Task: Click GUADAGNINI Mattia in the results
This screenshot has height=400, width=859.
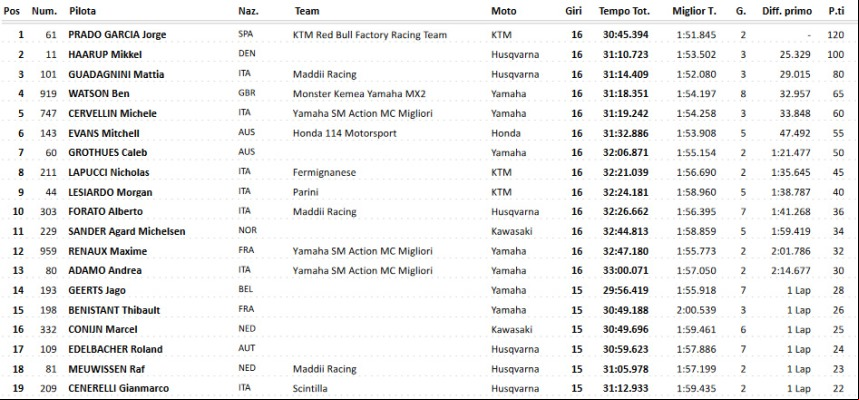Action: pos(116,74)
